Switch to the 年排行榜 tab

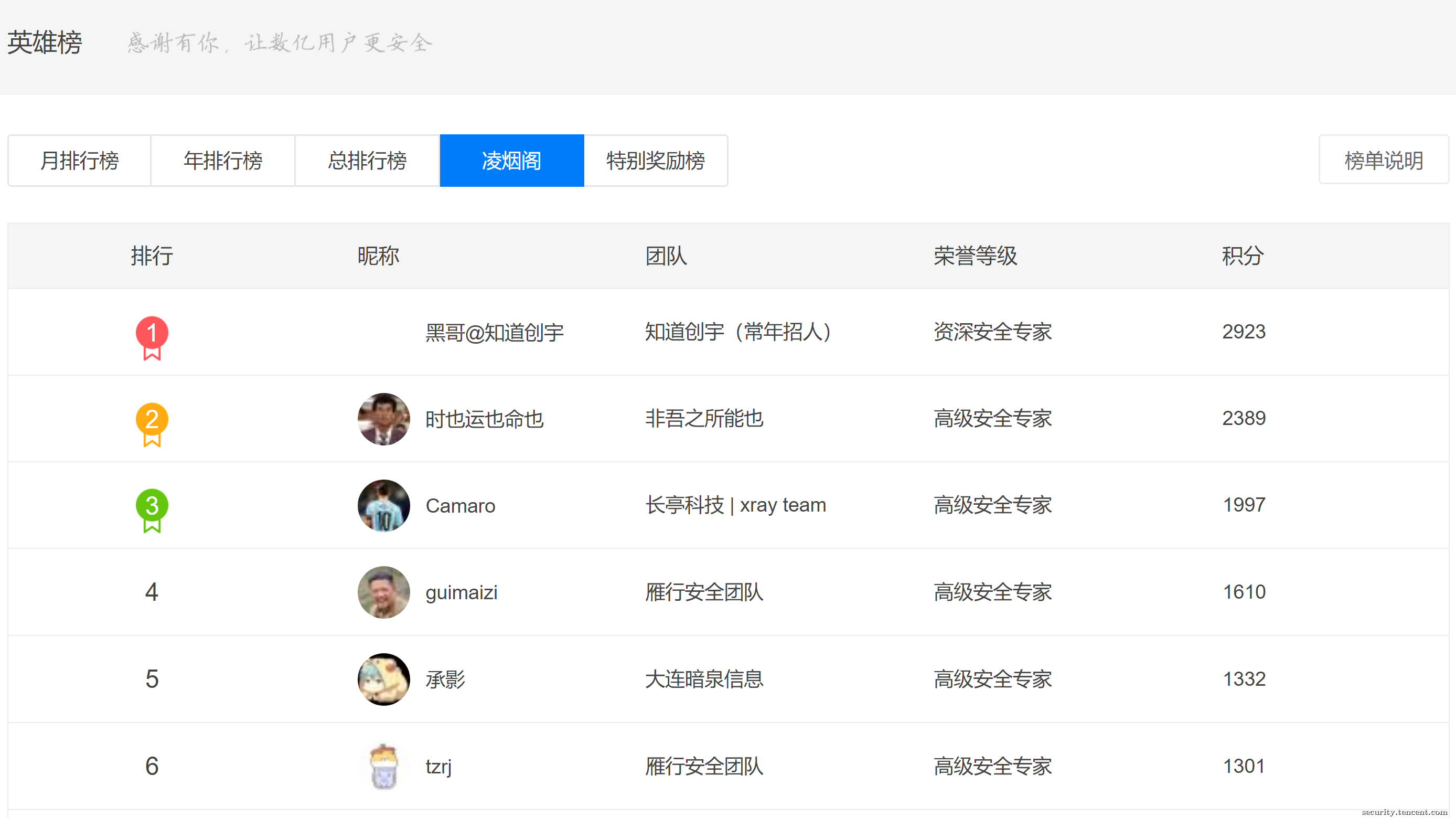223,161
